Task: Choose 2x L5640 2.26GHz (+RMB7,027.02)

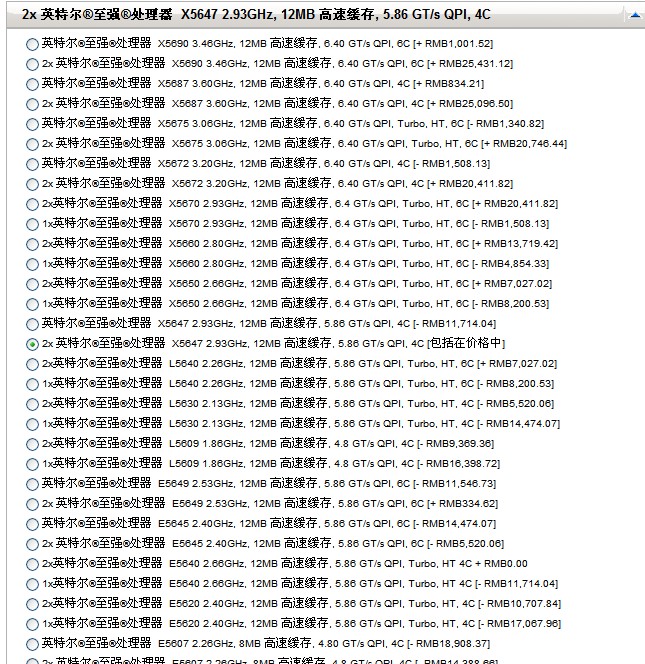Action: [32, 364]
